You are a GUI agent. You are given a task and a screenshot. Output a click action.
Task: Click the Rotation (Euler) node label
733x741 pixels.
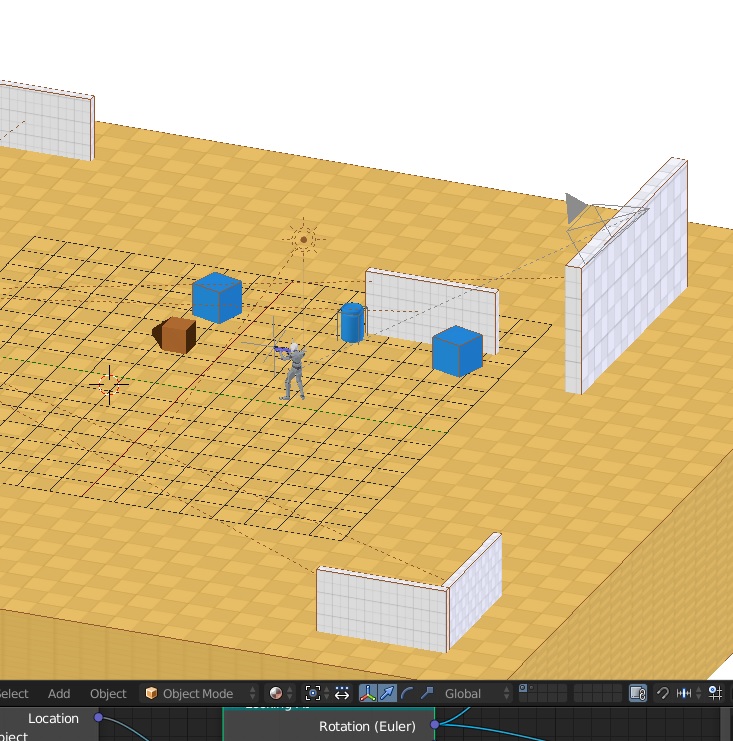[x=367, y=726]
